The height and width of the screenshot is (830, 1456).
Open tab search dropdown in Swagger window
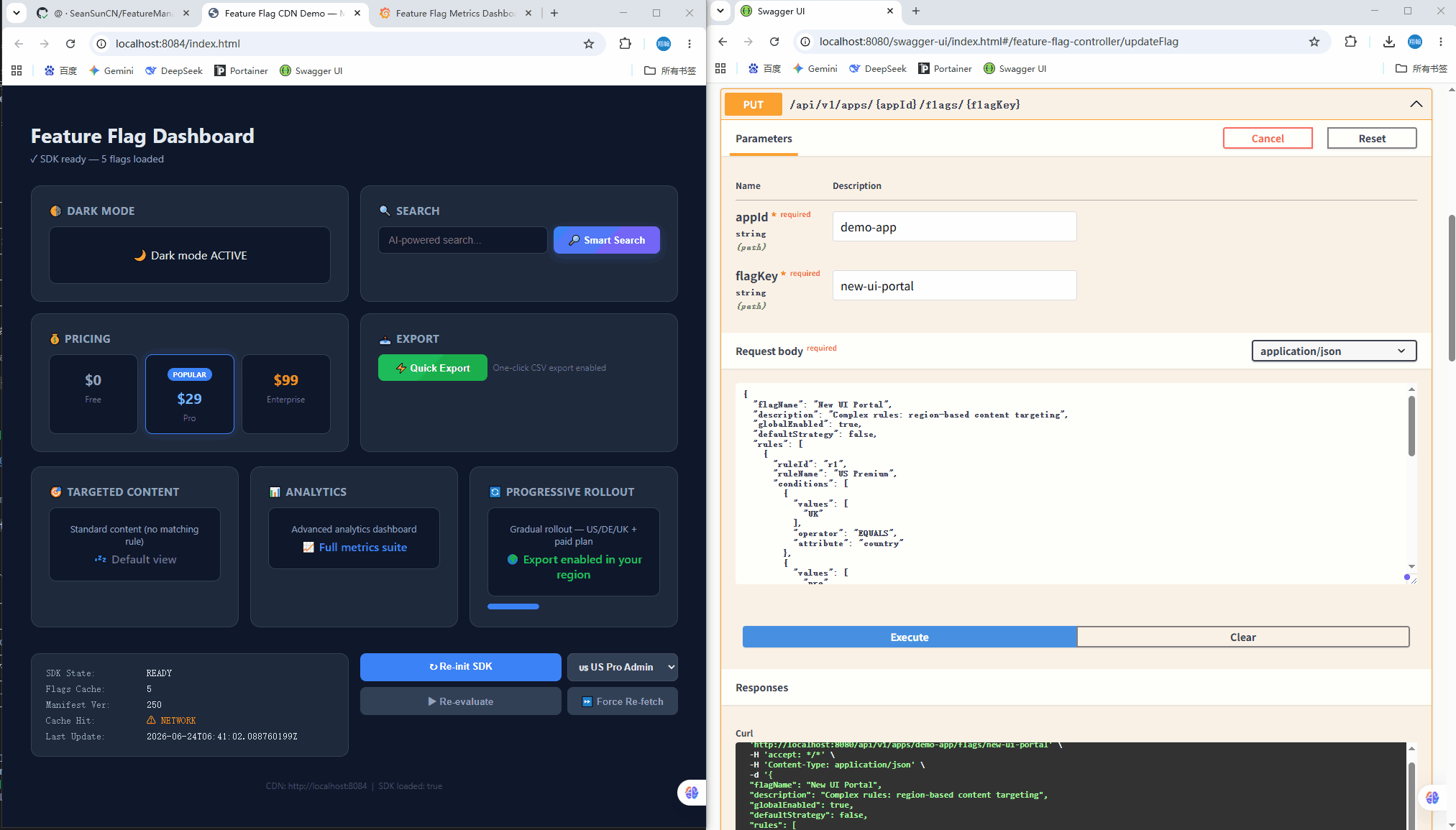click(720, 11)
